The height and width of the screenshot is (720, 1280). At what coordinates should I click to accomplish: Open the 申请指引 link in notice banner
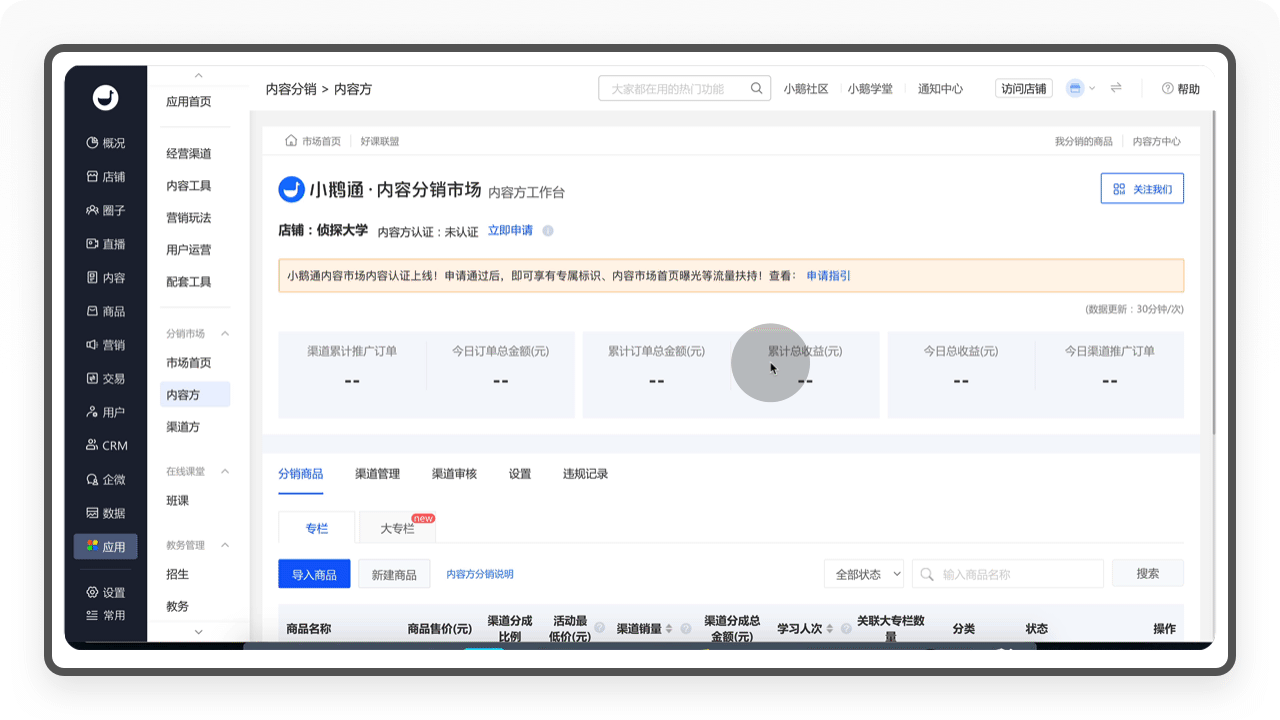829,276
